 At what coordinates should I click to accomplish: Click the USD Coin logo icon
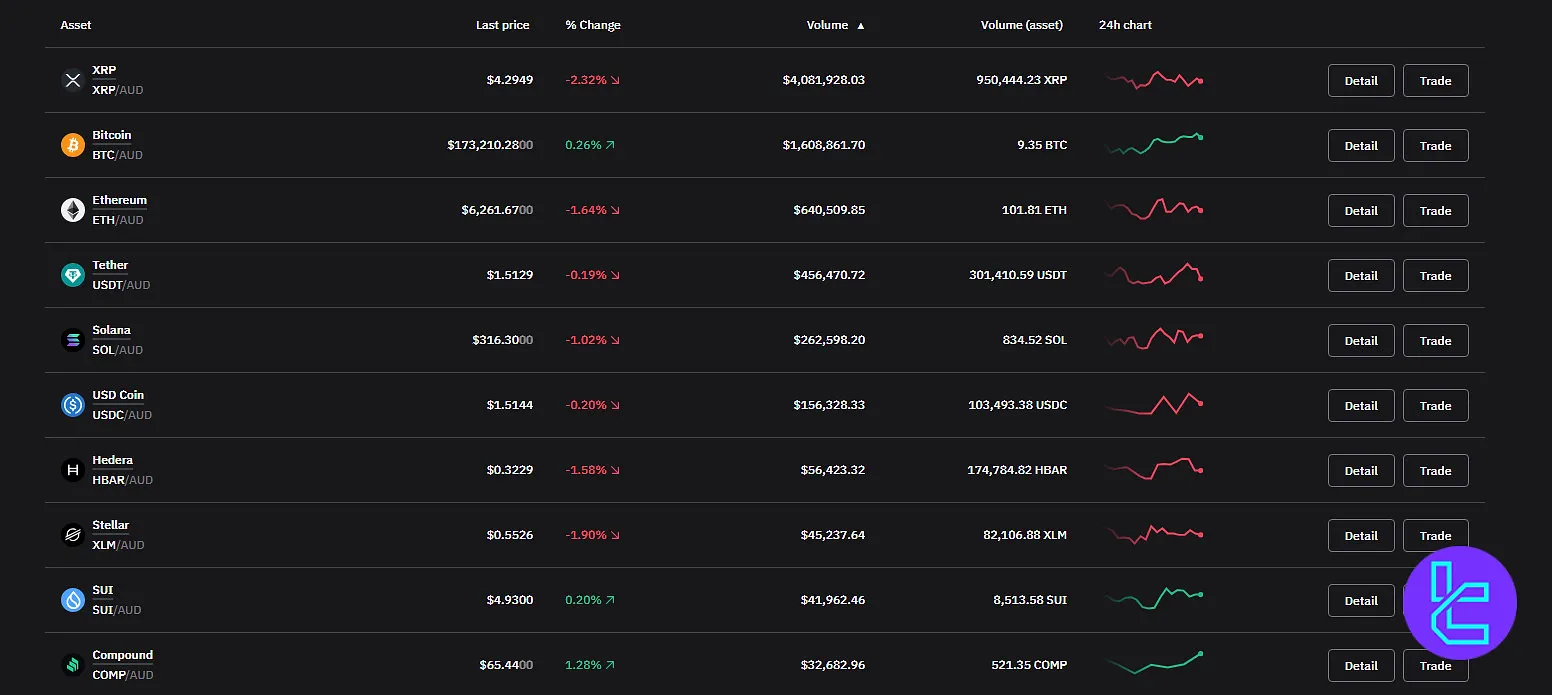(x=72, y=405)
